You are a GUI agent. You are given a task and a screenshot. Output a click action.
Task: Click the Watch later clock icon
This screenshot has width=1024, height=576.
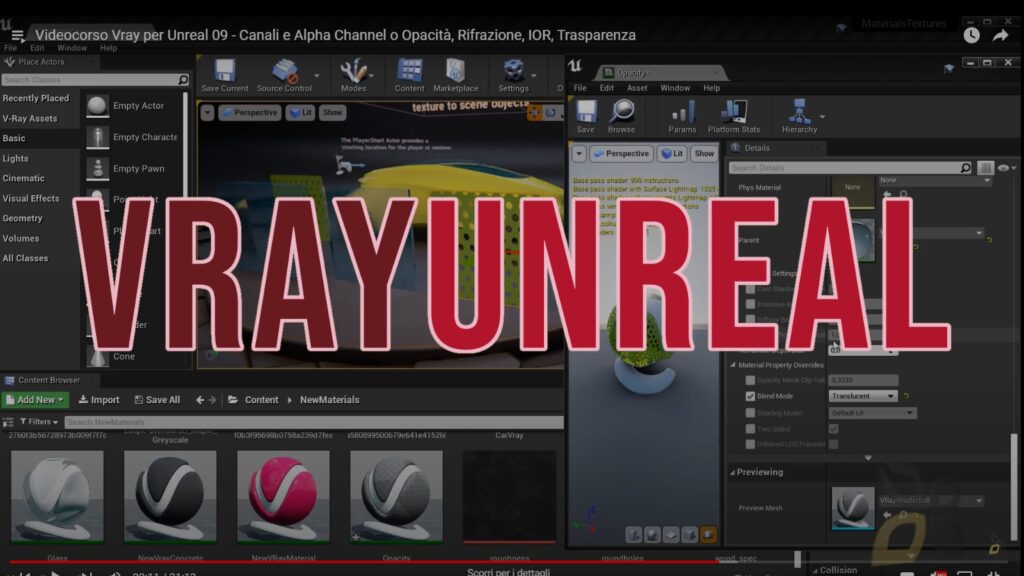(x=971, y=35)
